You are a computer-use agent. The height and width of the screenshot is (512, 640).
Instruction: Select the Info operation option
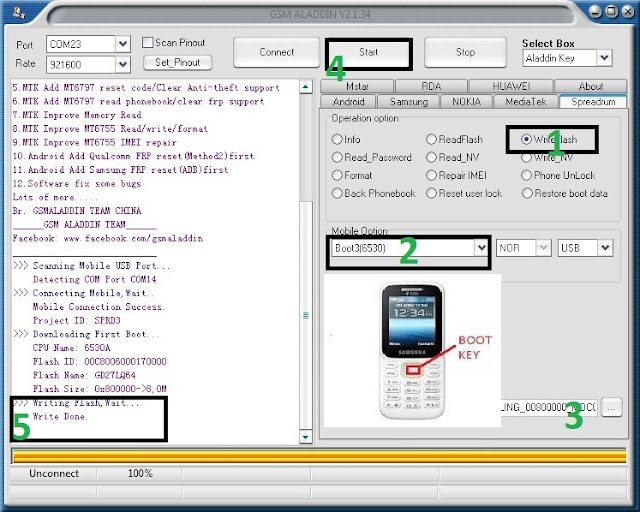337,139
